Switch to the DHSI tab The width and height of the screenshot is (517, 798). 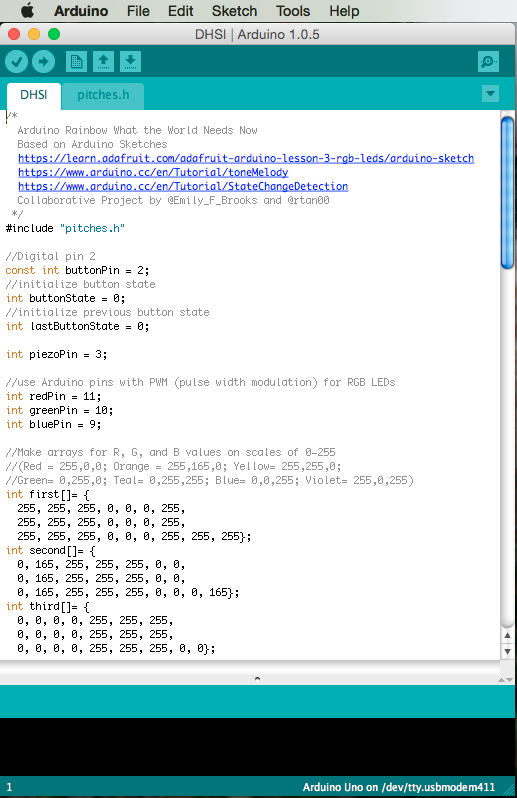[x=34, y=95]
